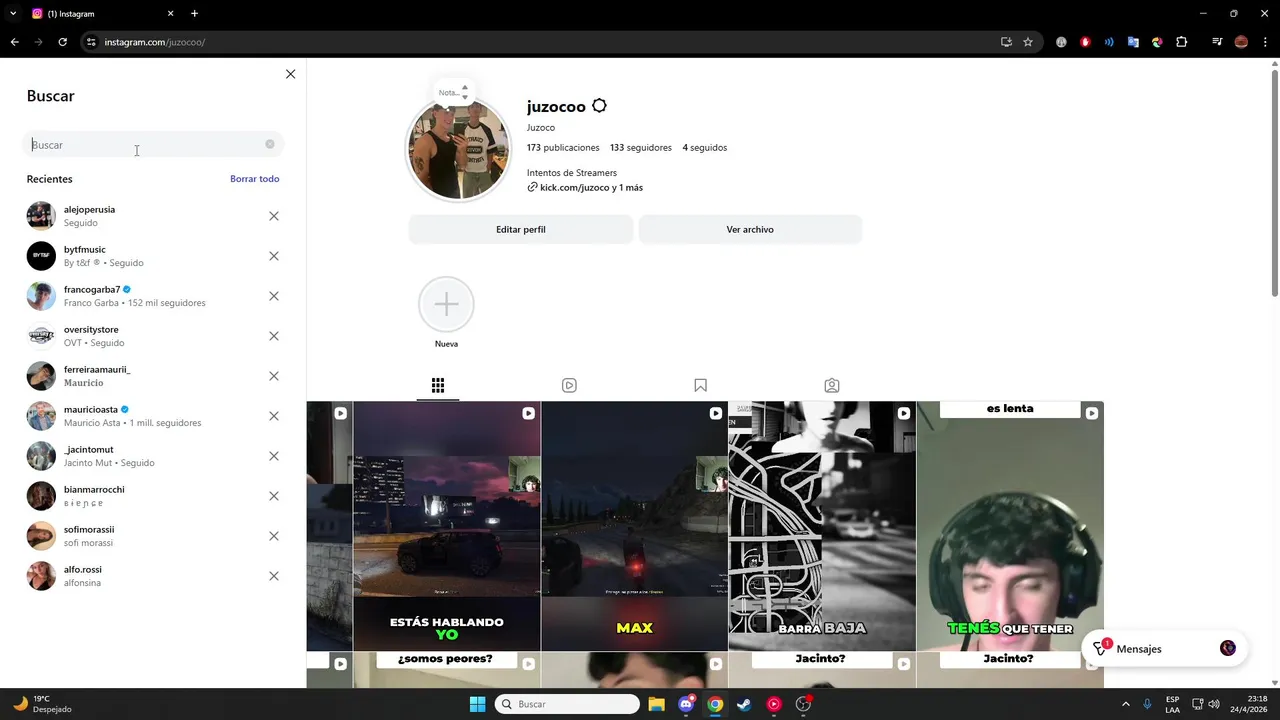
Task: Open bianmarrocchi profile avatar
Action: coord(41,496)
